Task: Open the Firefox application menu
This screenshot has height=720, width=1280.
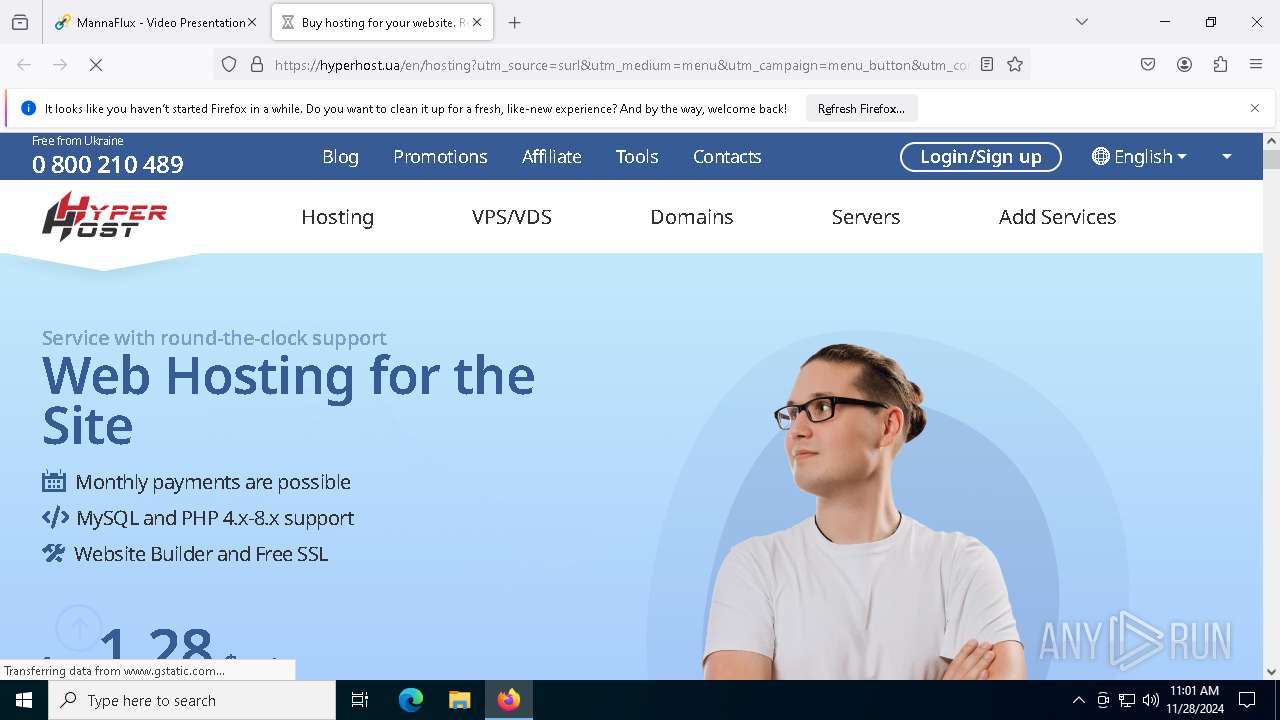Action: coord(1256,65)
